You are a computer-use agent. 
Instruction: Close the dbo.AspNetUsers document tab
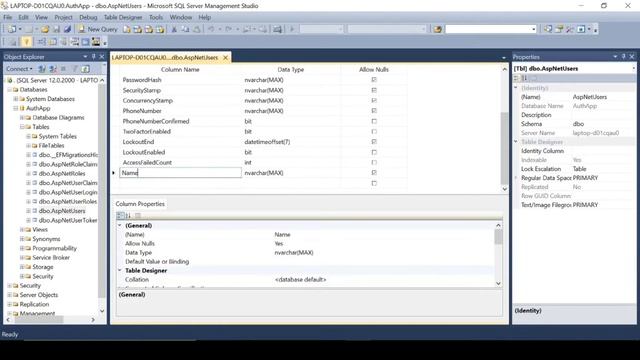[x=225, y=58]
